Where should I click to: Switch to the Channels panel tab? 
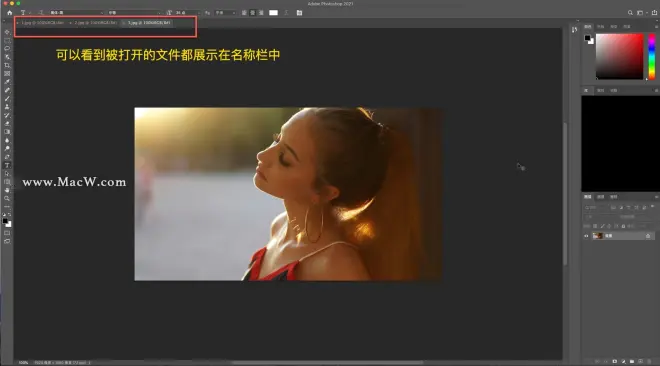601,197
